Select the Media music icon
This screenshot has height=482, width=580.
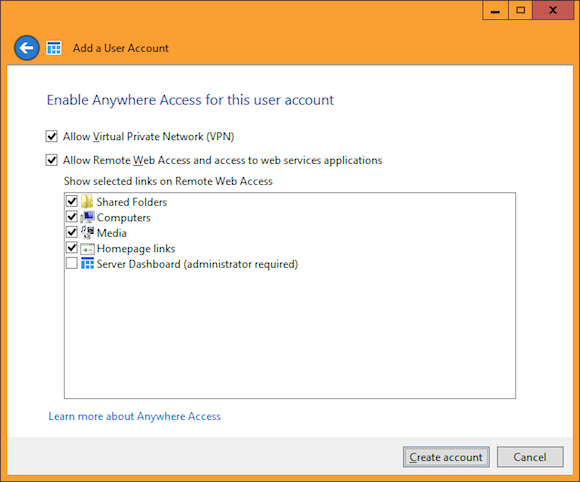pyautogui.click(x=87, y=233)
